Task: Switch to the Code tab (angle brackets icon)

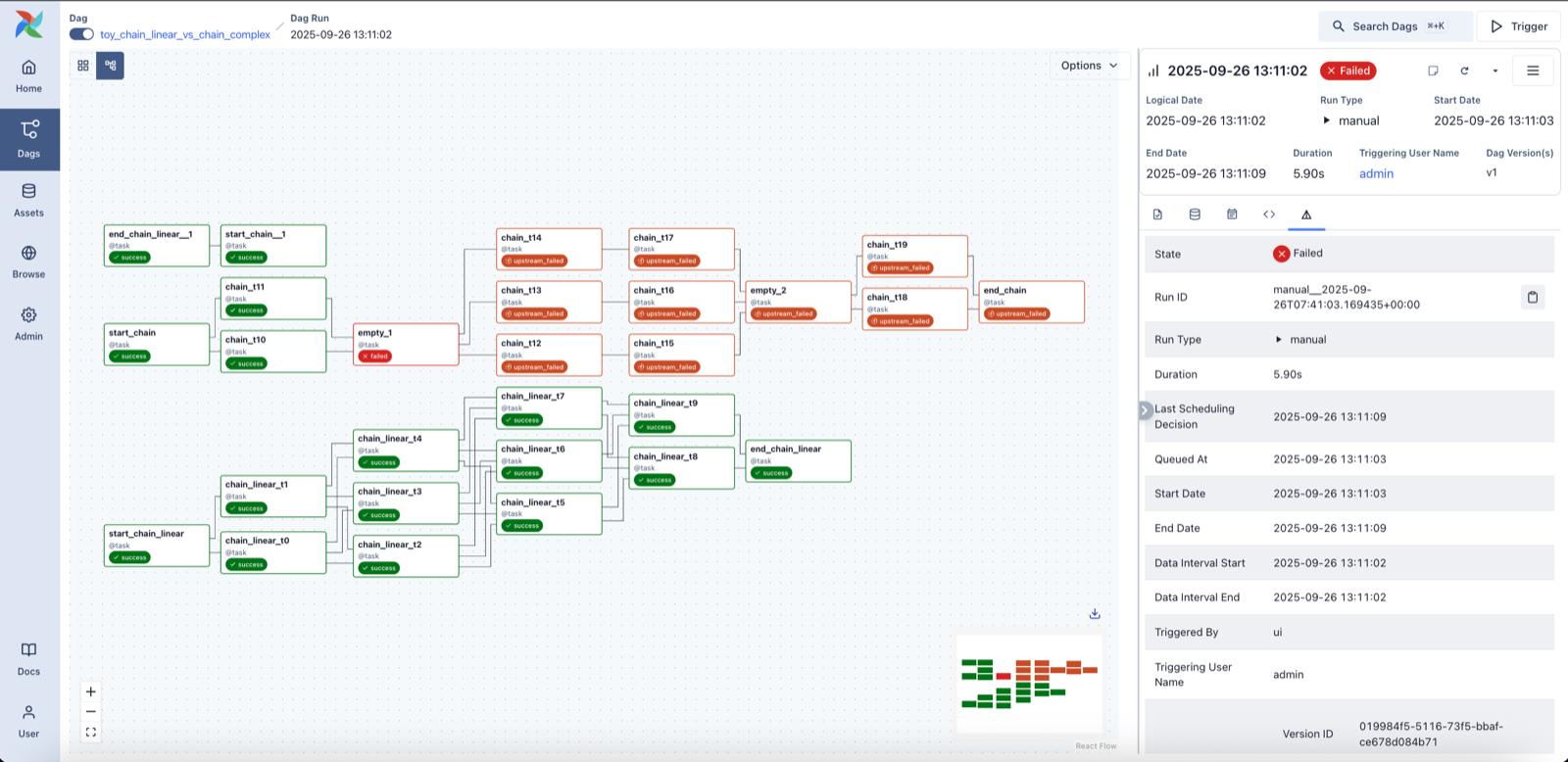Action: 1269,214
